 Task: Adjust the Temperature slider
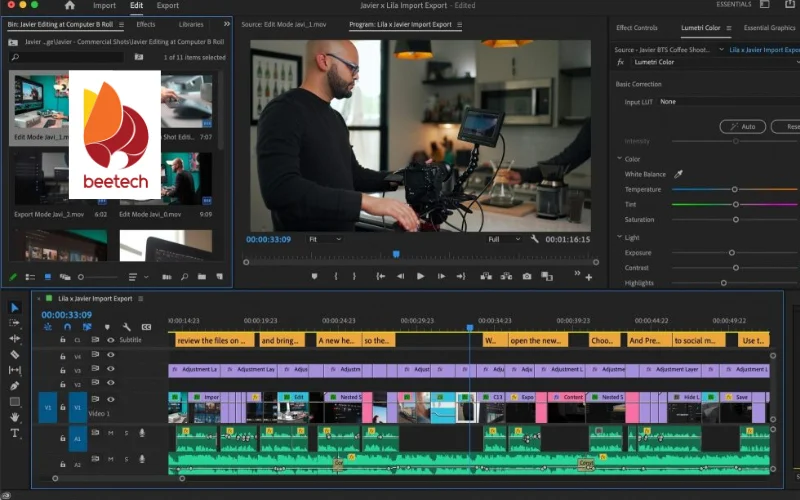(x=735, y=189)
